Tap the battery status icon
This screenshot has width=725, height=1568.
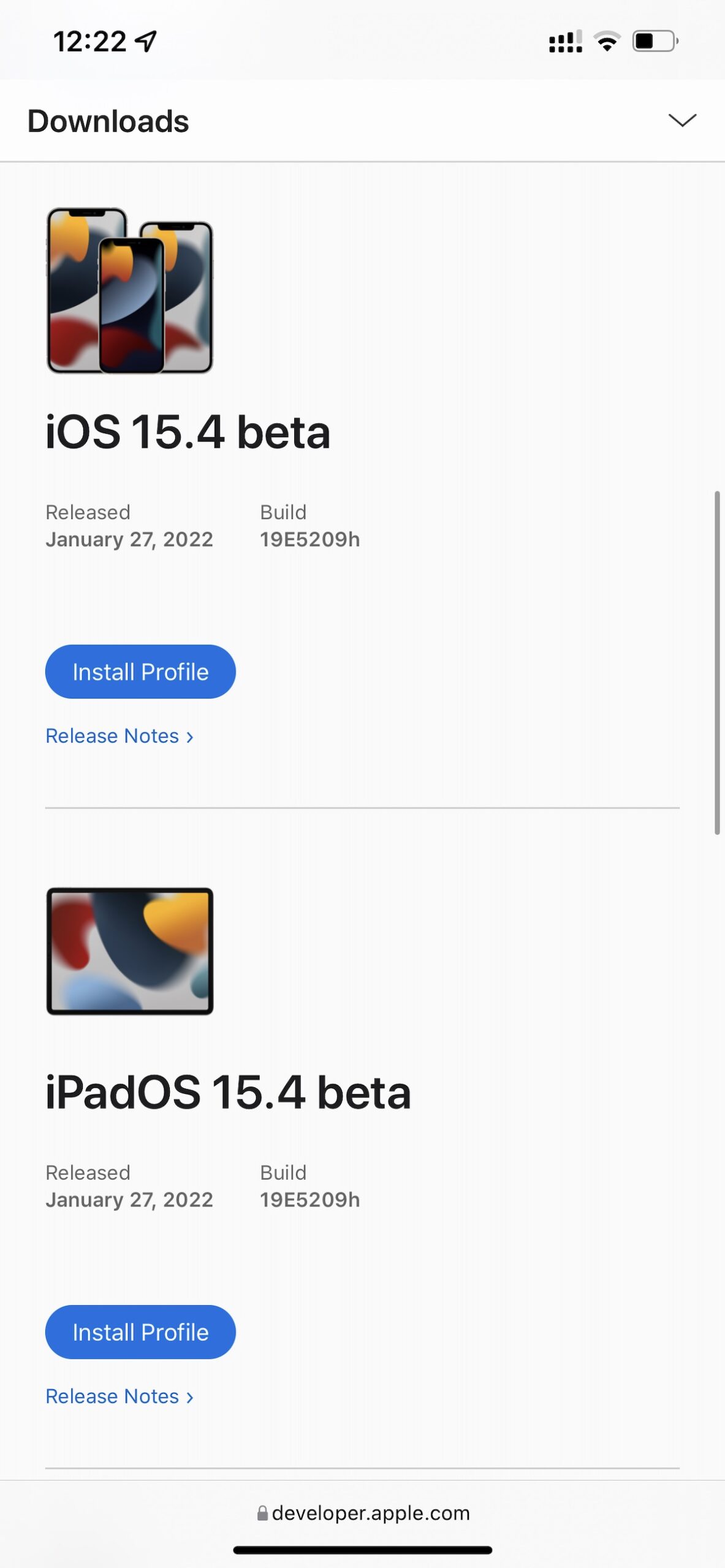[x=655, y=41]
